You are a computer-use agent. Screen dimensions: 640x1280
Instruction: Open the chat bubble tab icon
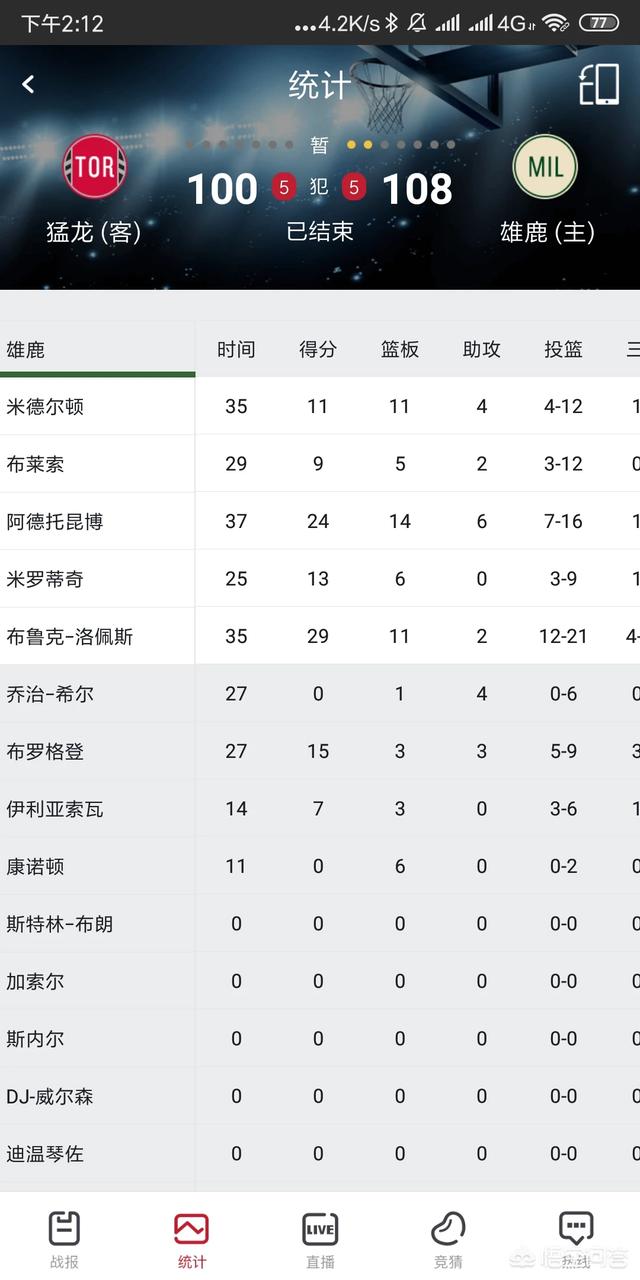click(576, 1228)
